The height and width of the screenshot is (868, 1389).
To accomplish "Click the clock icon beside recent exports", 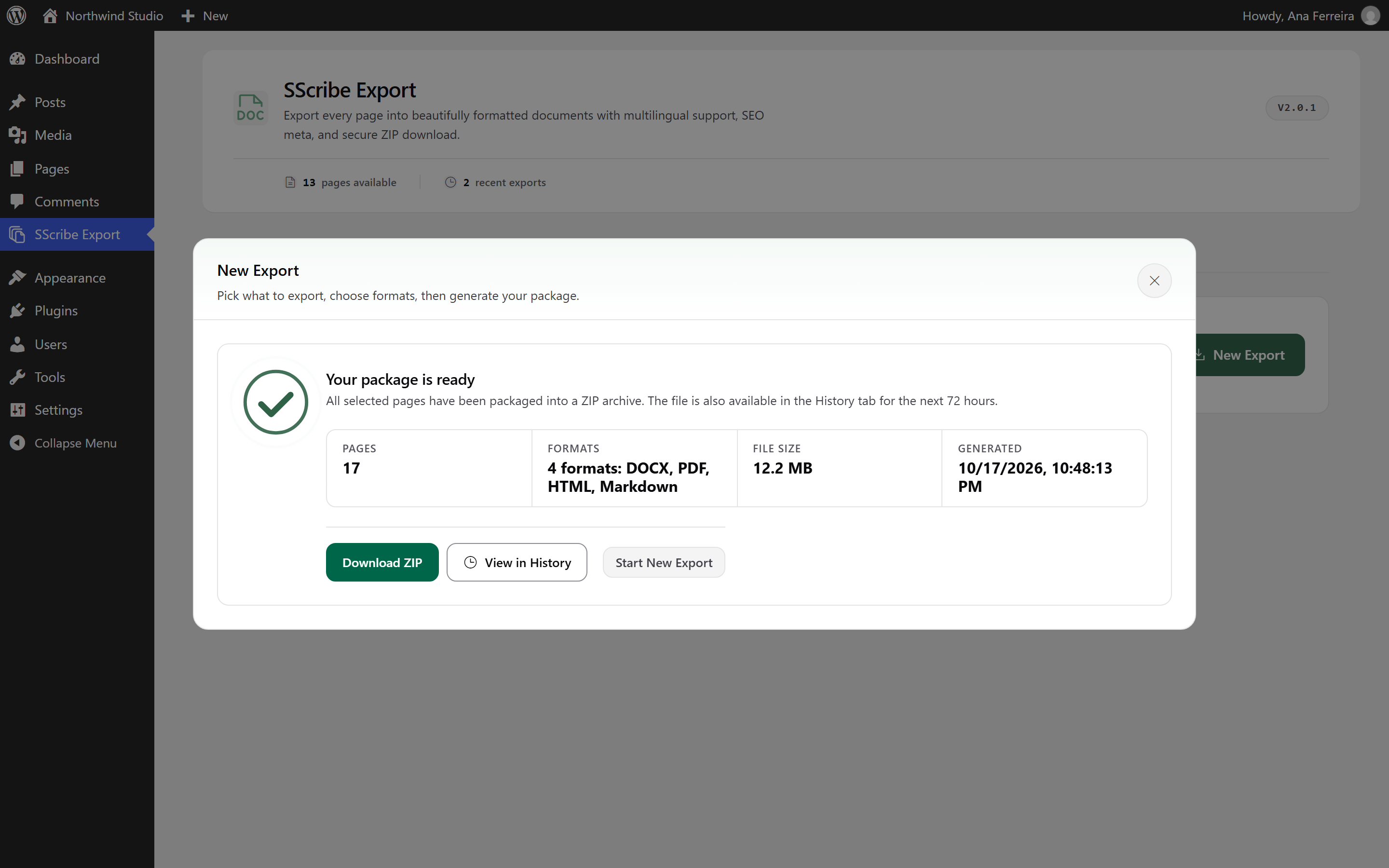I will (450, 182).
